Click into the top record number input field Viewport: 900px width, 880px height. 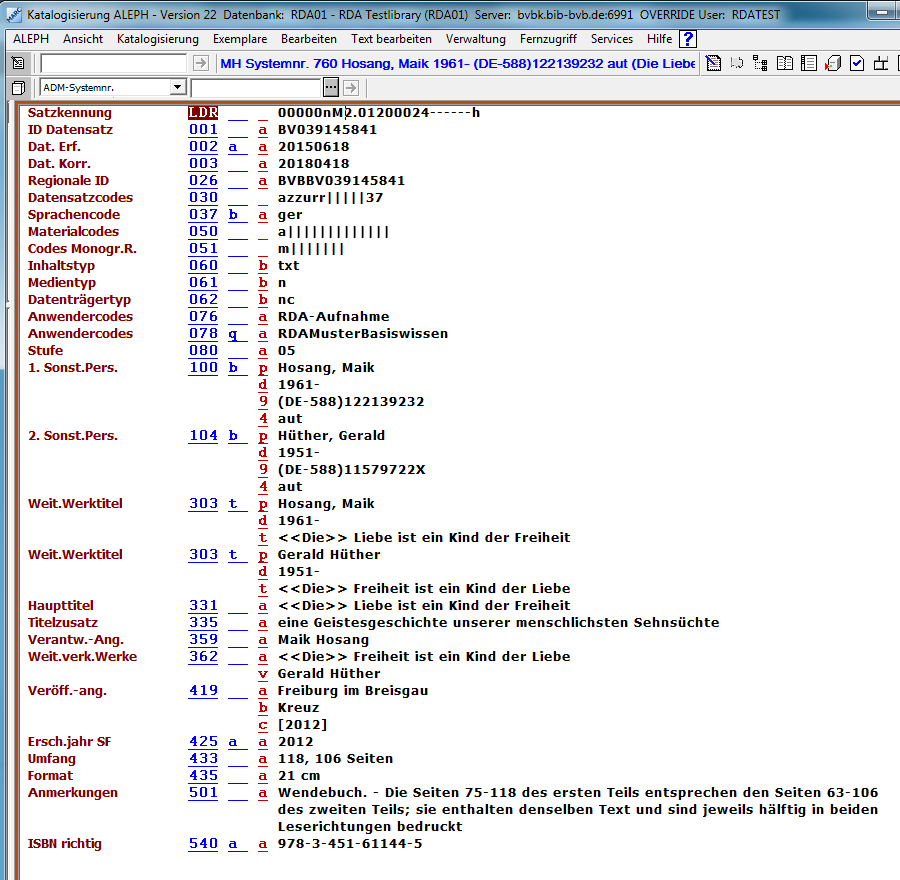click(x=112, y=63)
